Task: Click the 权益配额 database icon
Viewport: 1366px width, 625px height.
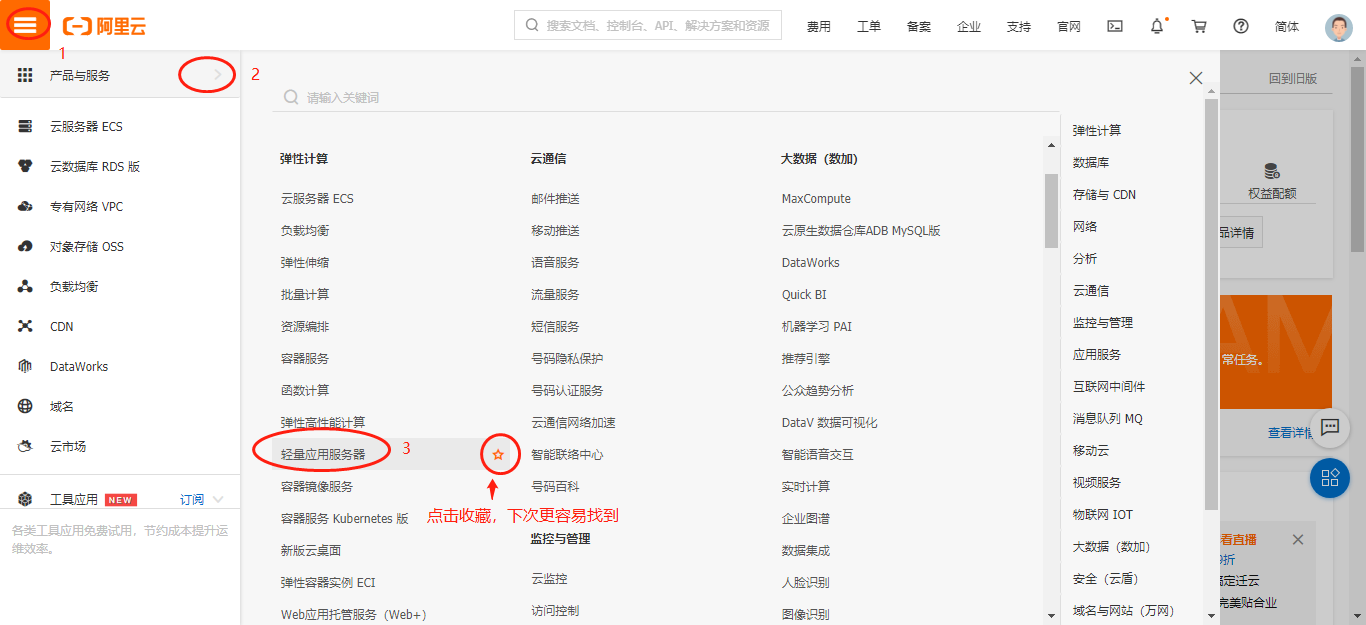Action: pyautogui.click(x=1272, y=171)
